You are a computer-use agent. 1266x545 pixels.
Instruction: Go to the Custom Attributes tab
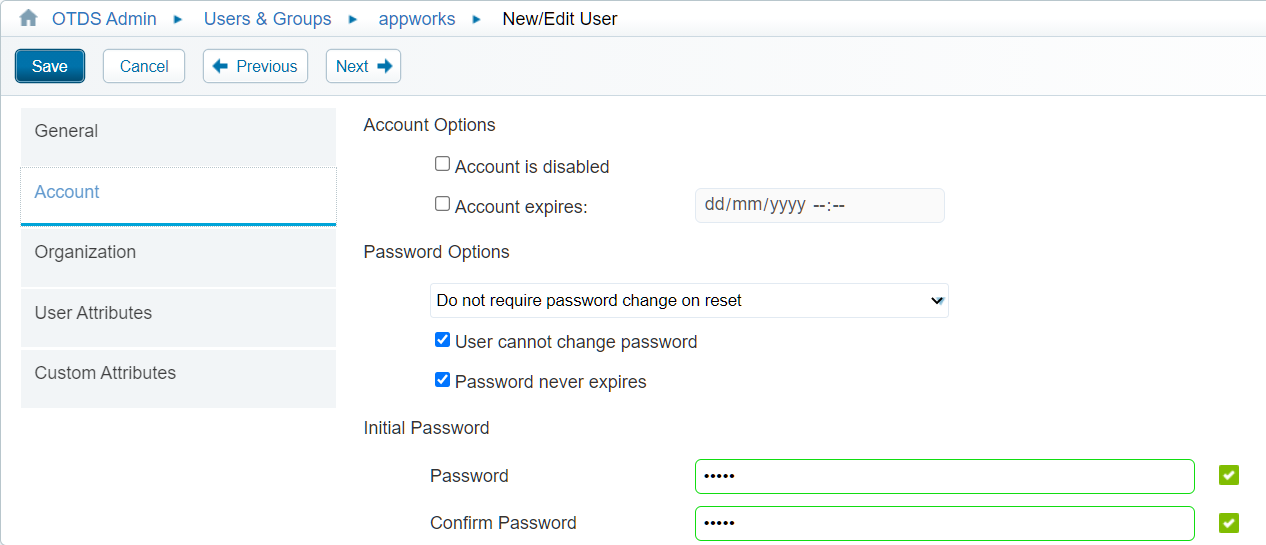178,374
